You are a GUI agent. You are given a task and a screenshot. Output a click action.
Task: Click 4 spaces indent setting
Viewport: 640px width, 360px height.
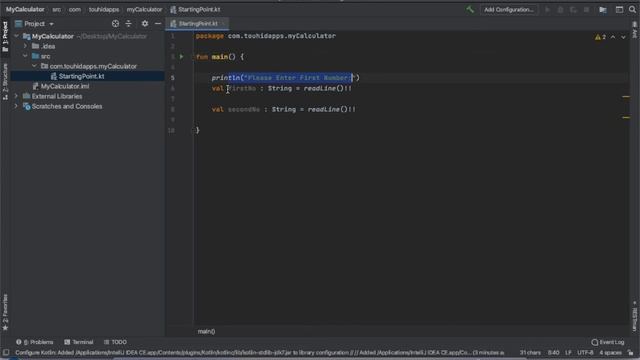(x=610, y=353)
